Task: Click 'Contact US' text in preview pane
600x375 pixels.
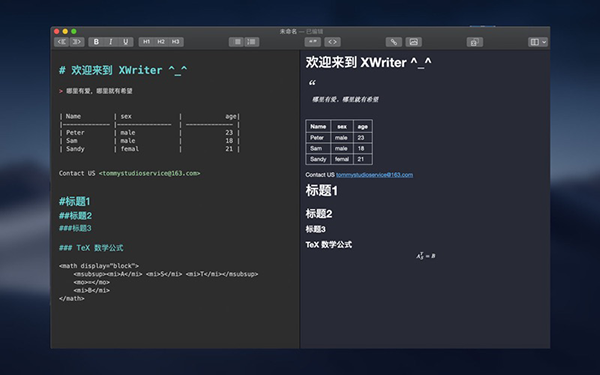Action: click(x=320, y=175)
